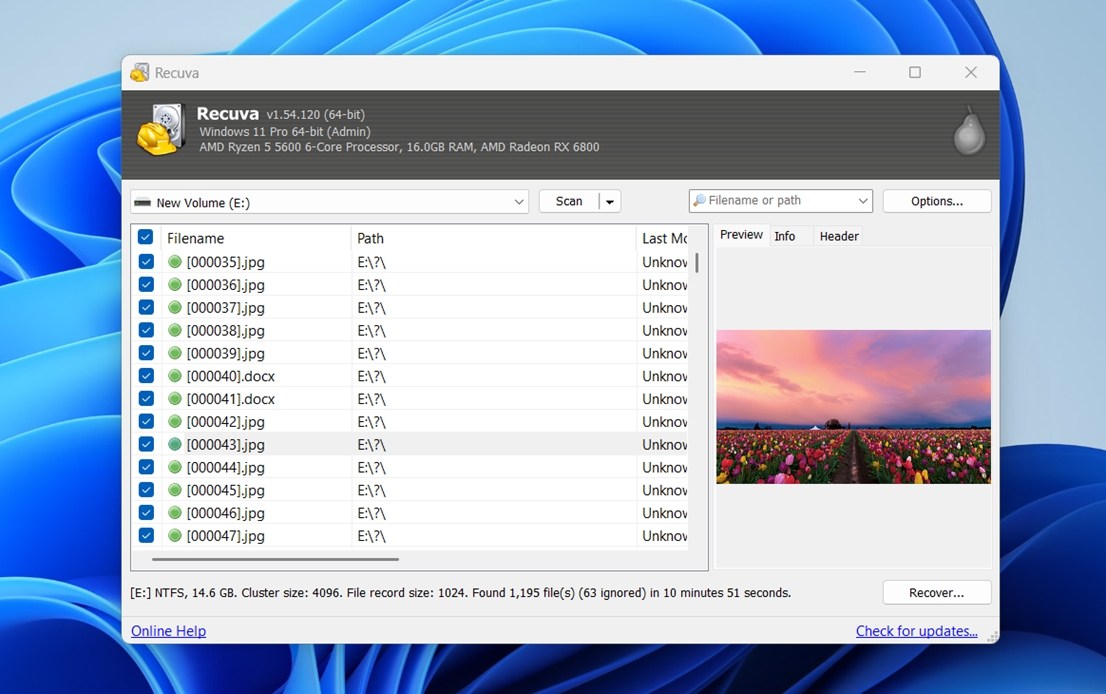Click the Piriform pear logo icon
1106x694 pixels.
click(968, 131)
